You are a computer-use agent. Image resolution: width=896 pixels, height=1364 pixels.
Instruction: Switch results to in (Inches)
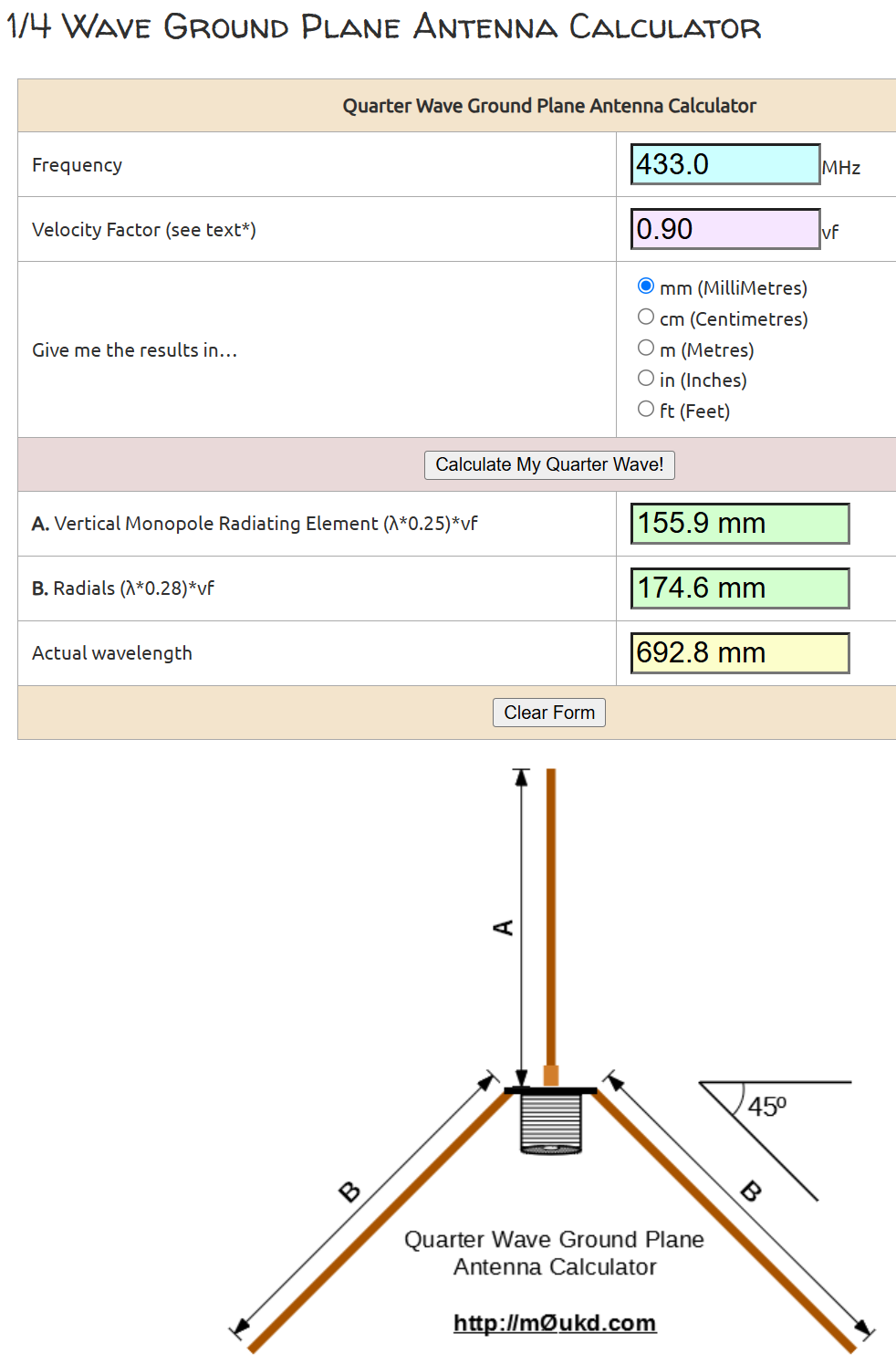tap(646, 379)
